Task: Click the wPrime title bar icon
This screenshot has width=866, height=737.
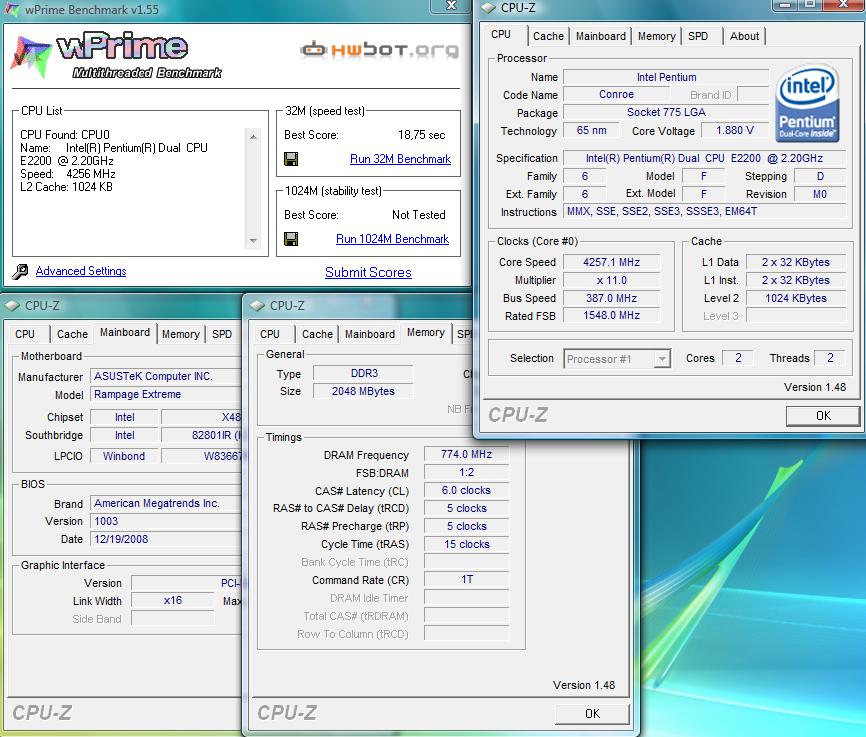Action: [12, 9]
